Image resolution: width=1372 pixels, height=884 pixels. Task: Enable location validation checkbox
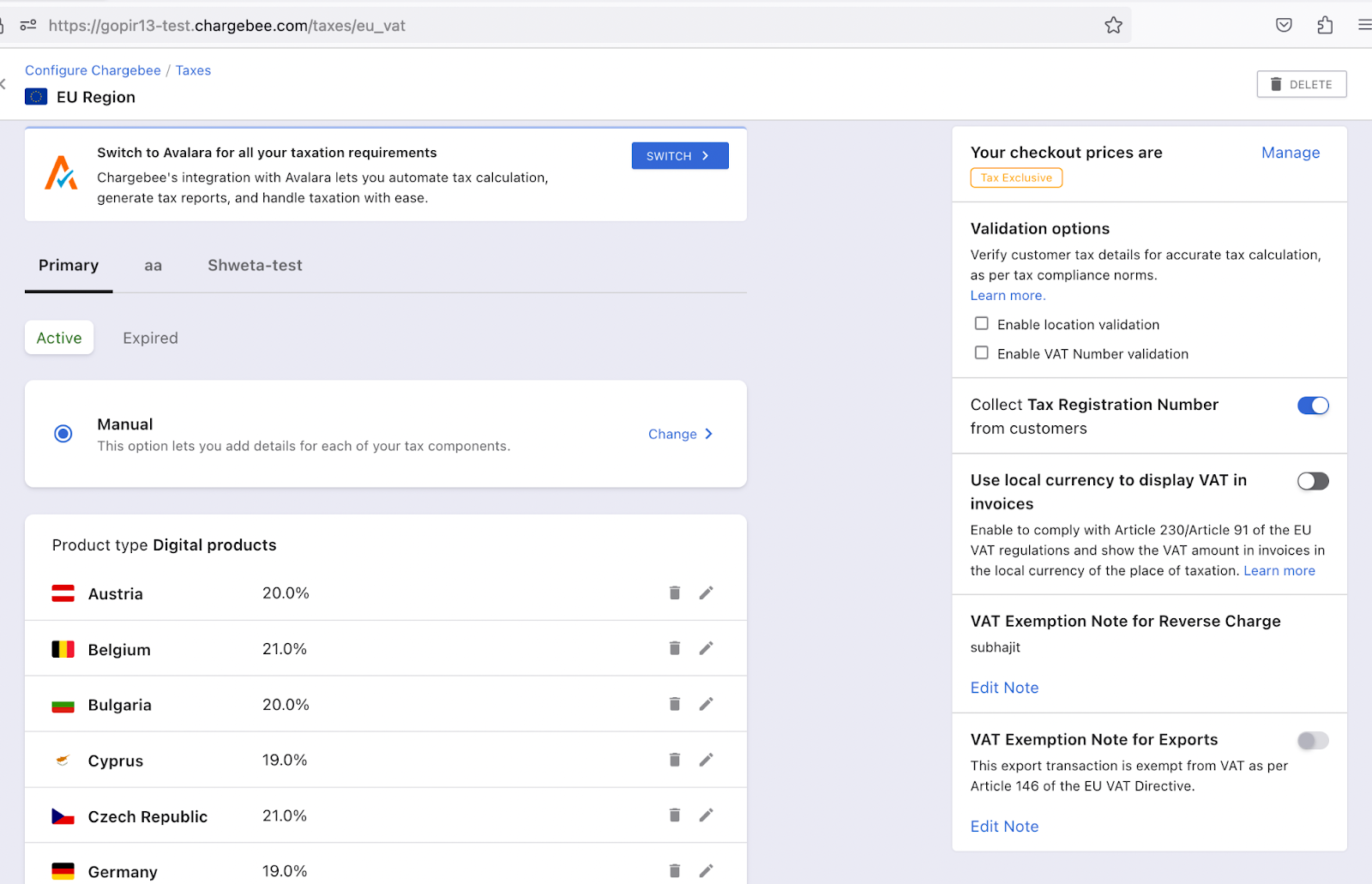[981, 324]
